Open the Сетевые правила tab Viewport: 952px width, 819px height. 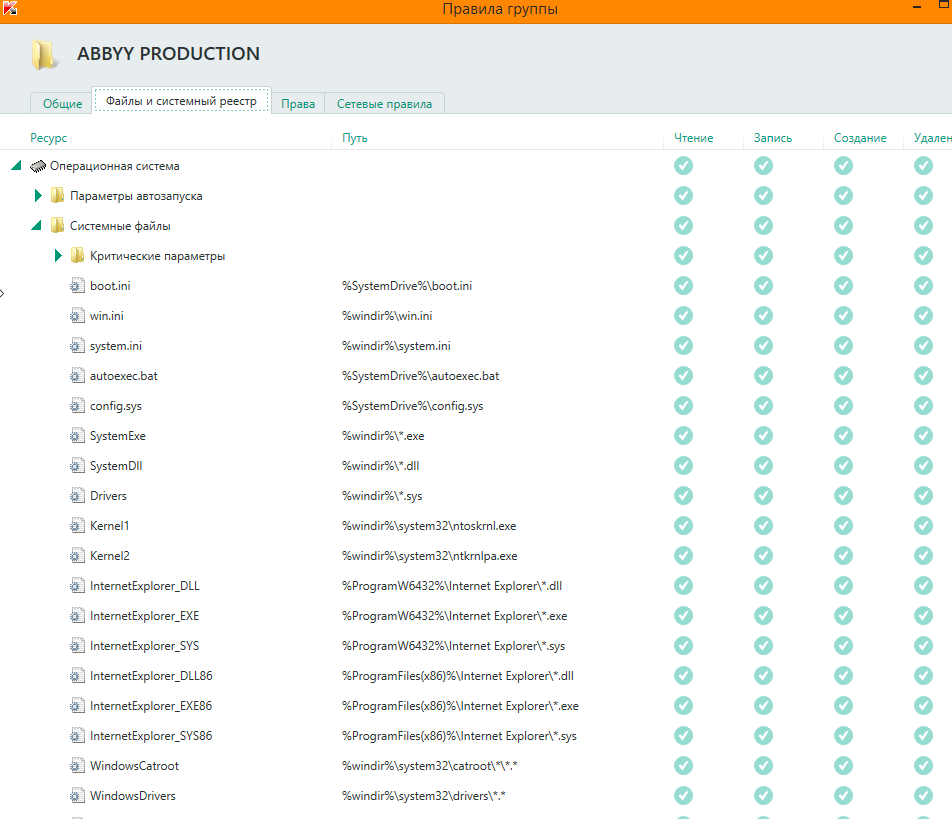pos(384,103)
